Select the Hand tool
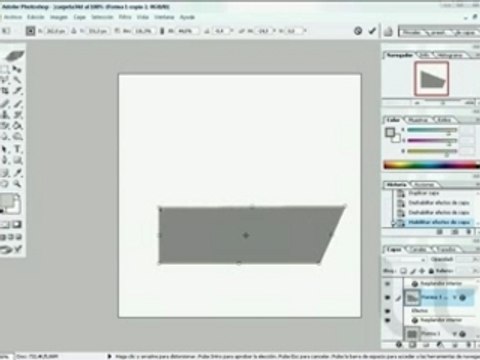This screenshot has height=360, width=480. pyautogui.click(x=5, y=184)
